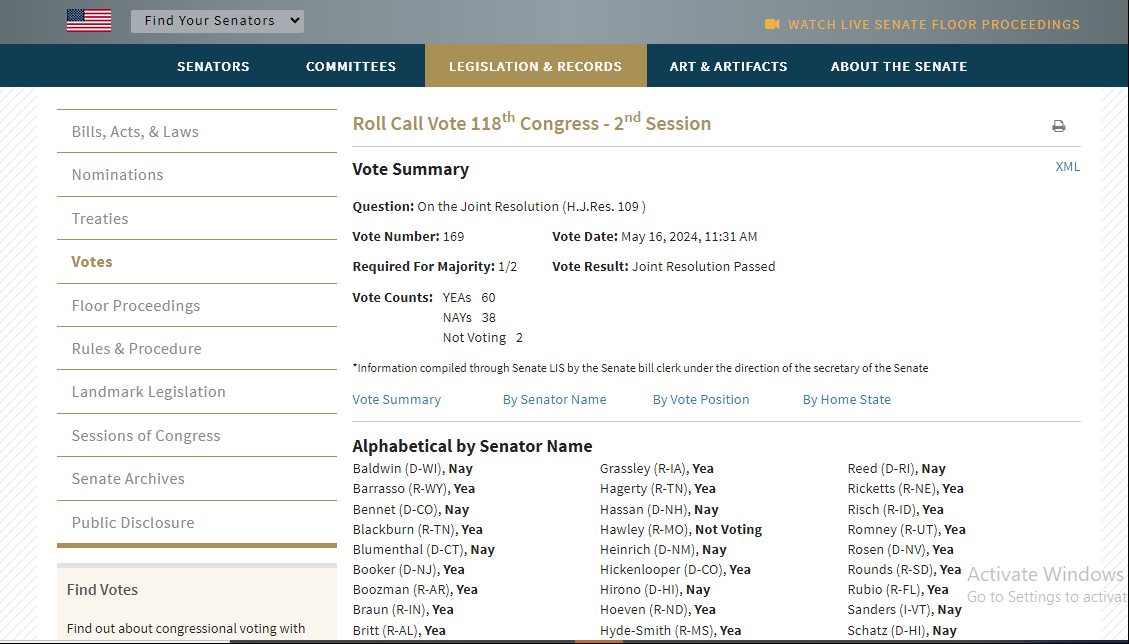This screenshot has height=644, width=1129.
Task: Click Reed (D-RI) Nay entry
Action: [896, 468]
